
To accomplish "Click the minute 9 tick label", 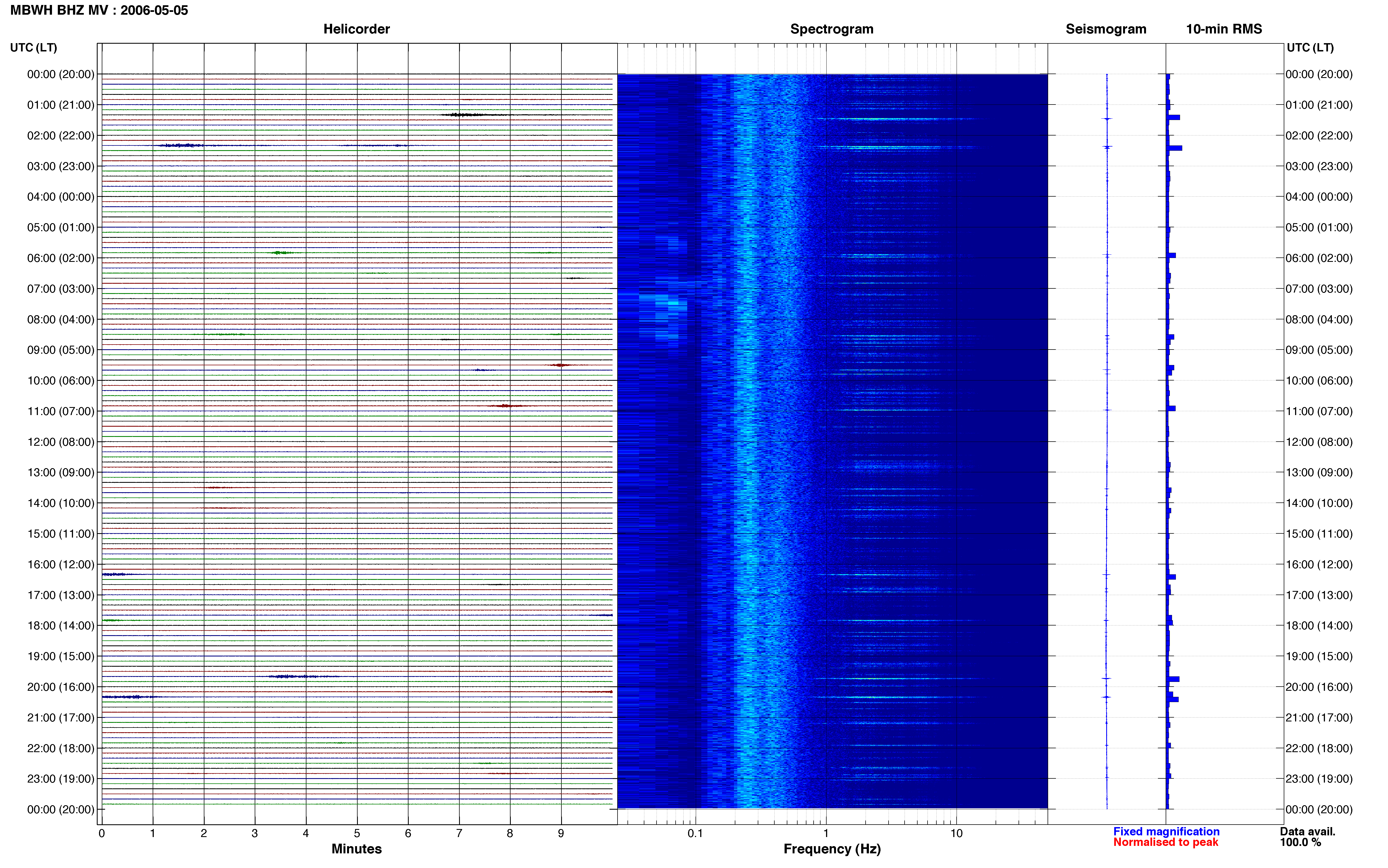I will point(561,833).
